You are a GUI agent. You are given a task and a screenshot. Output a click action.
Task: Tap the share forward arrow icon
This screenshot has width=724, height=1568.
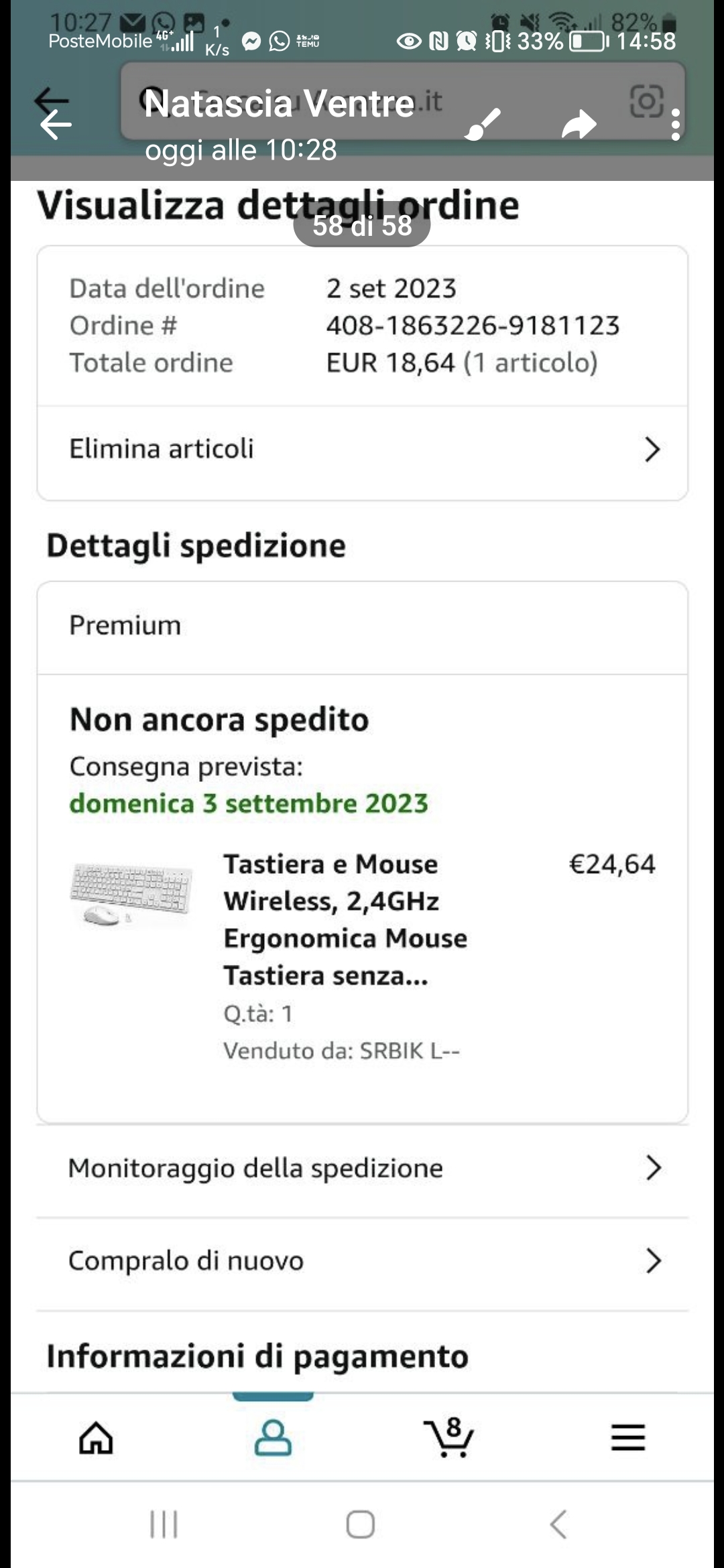coord(579,125)
